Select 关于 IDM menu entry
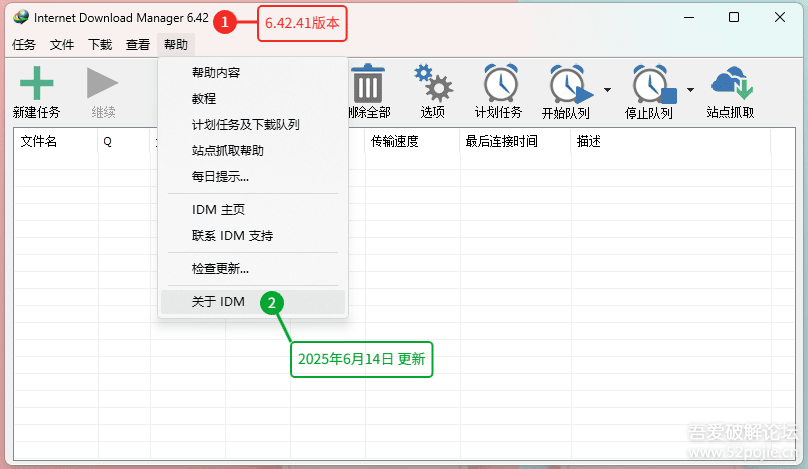The height and width of the screenshot is (469, 808). coord(252,302)
